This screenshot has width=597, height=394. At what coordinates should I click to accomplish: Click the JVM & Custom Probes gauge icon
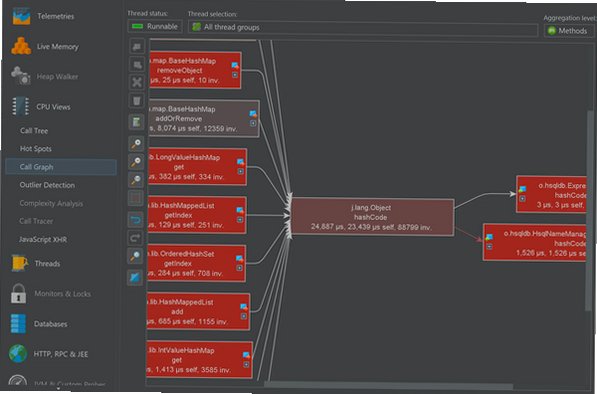pyautogui.click(x=18, y=381)
